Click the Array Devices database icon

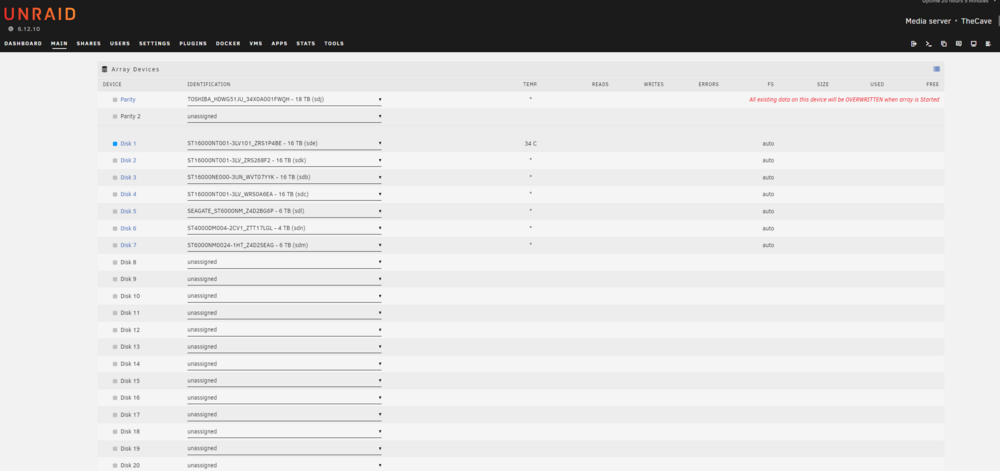105,69
